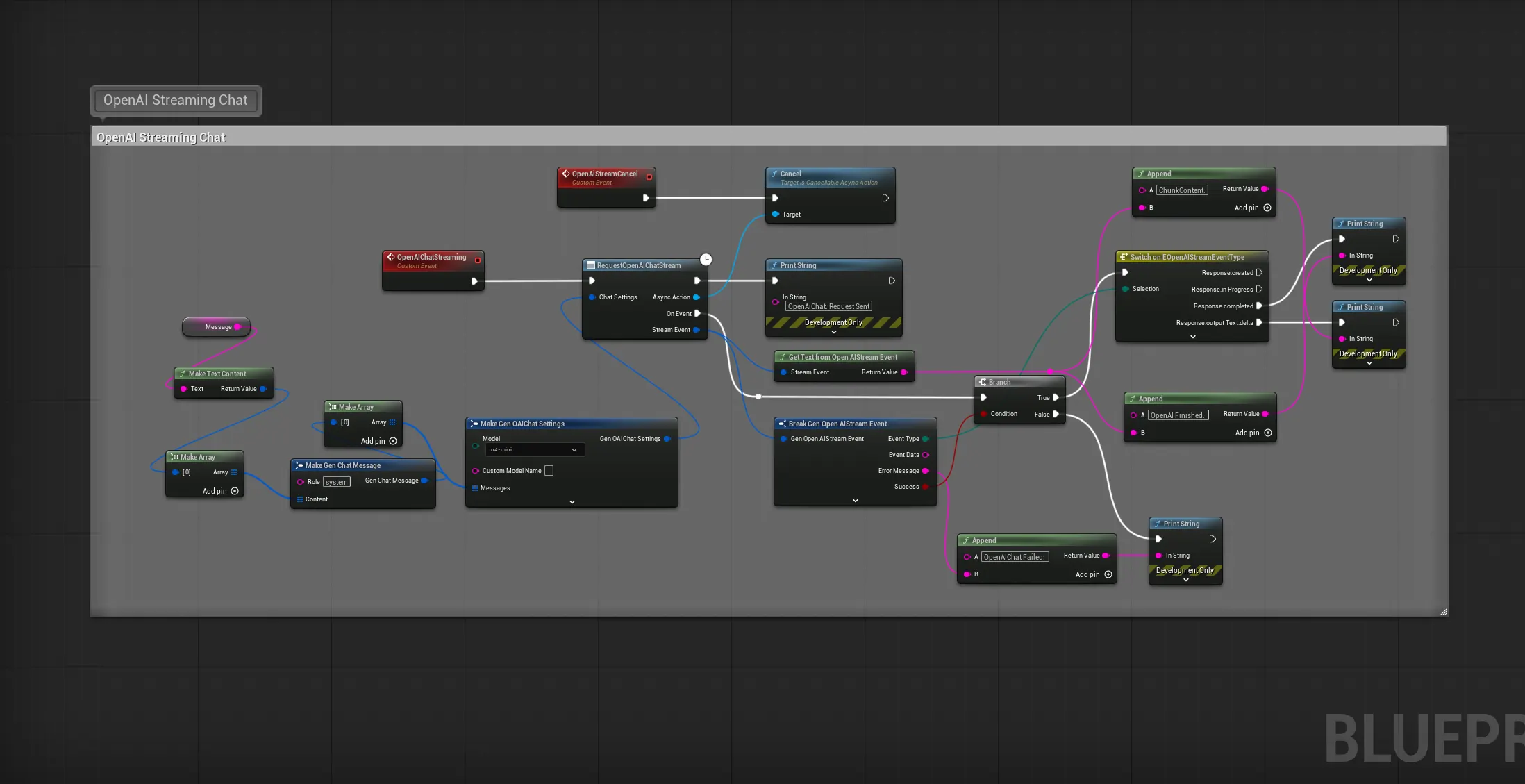Click the Response.created exec pin
This screenshot has height=784, width=1525.
[x=1259, y=273]
